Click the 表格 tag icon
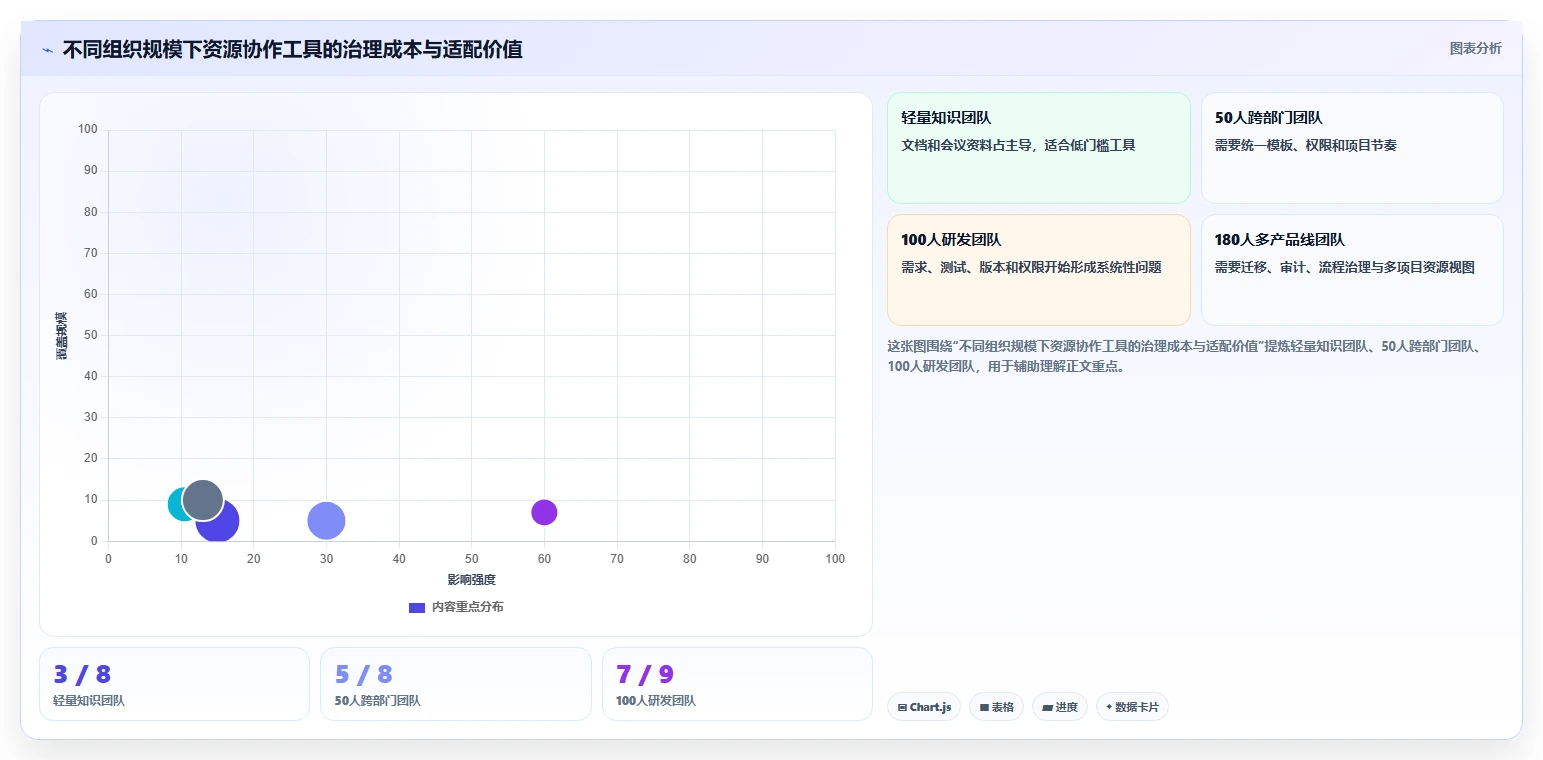 click(x=984, y=707)
